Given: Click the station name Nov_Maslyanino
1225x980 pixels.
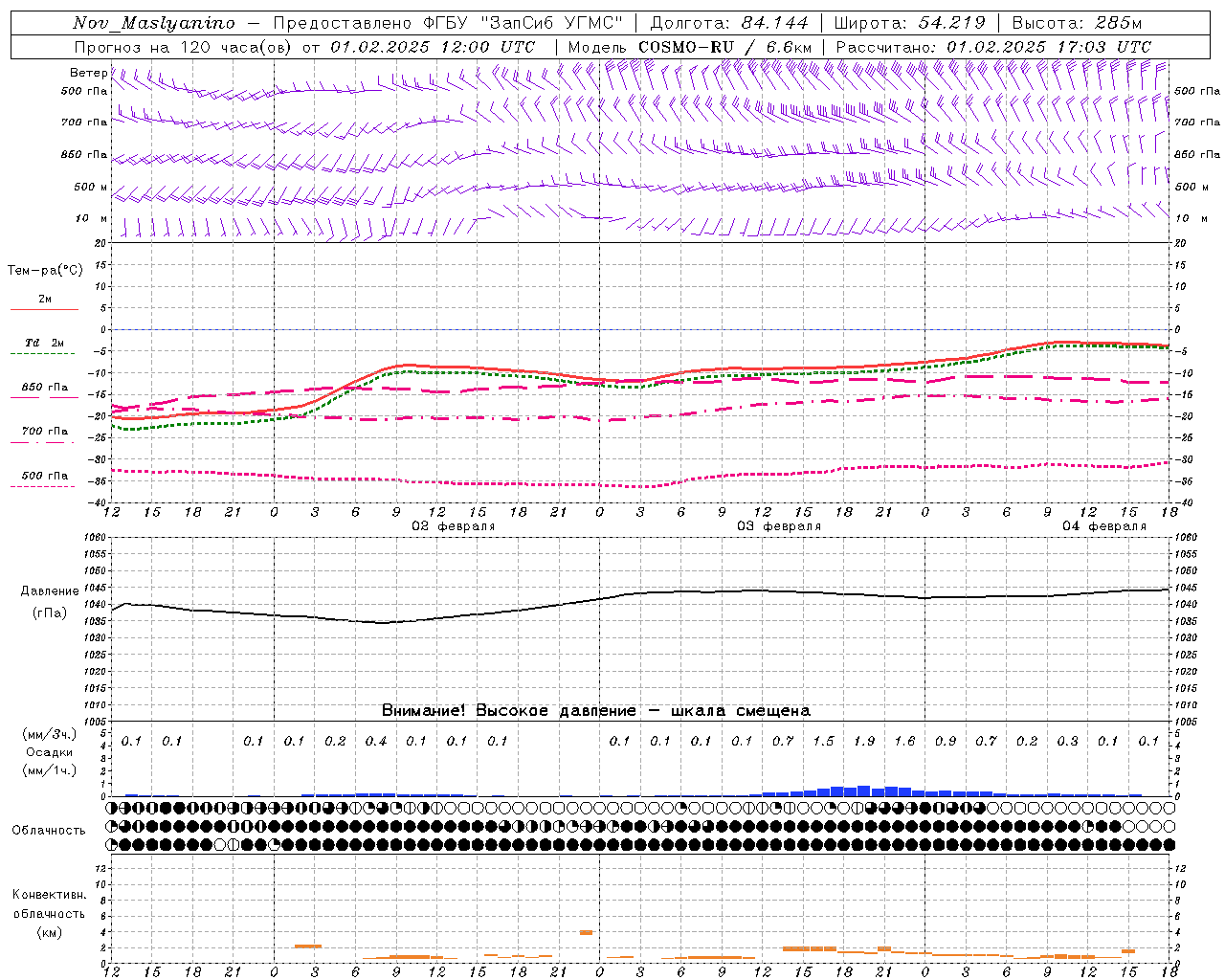Looking at the screenshot, I should (154, 23).
